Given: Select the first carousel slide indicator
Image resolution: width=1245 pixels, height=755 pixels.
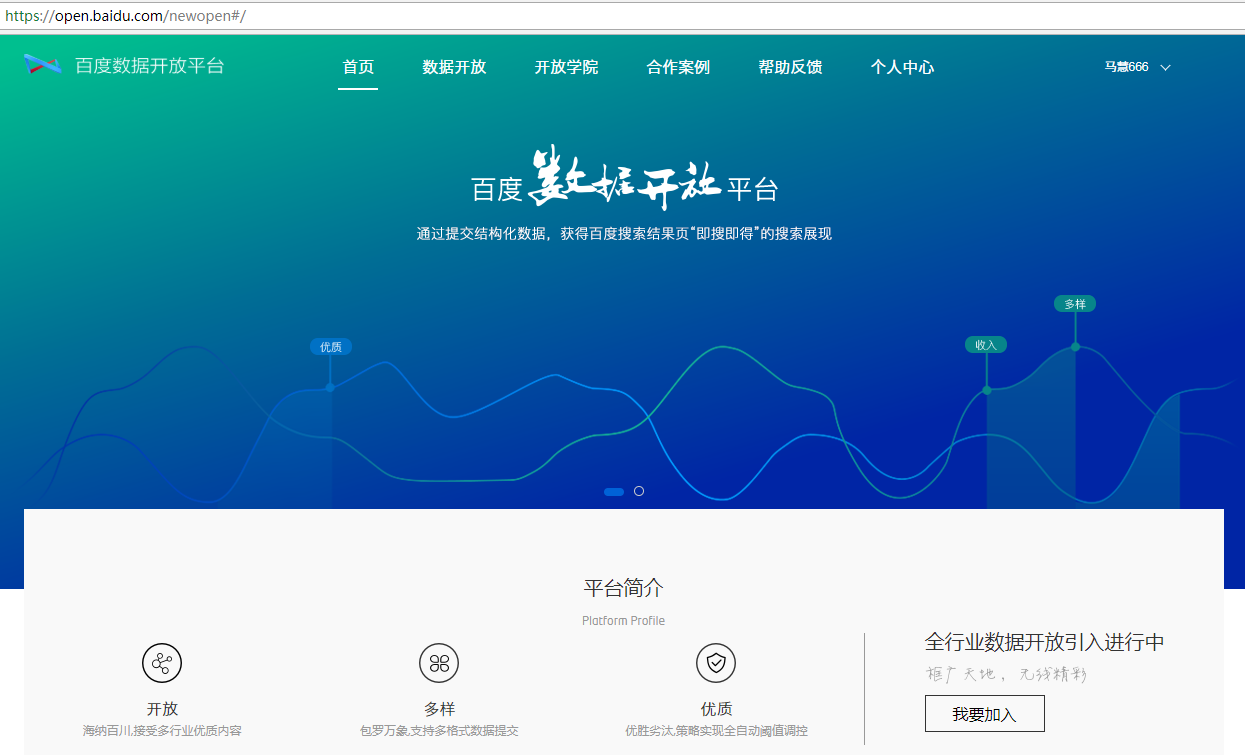Looking at the screenshot, I should coord(614,491).
